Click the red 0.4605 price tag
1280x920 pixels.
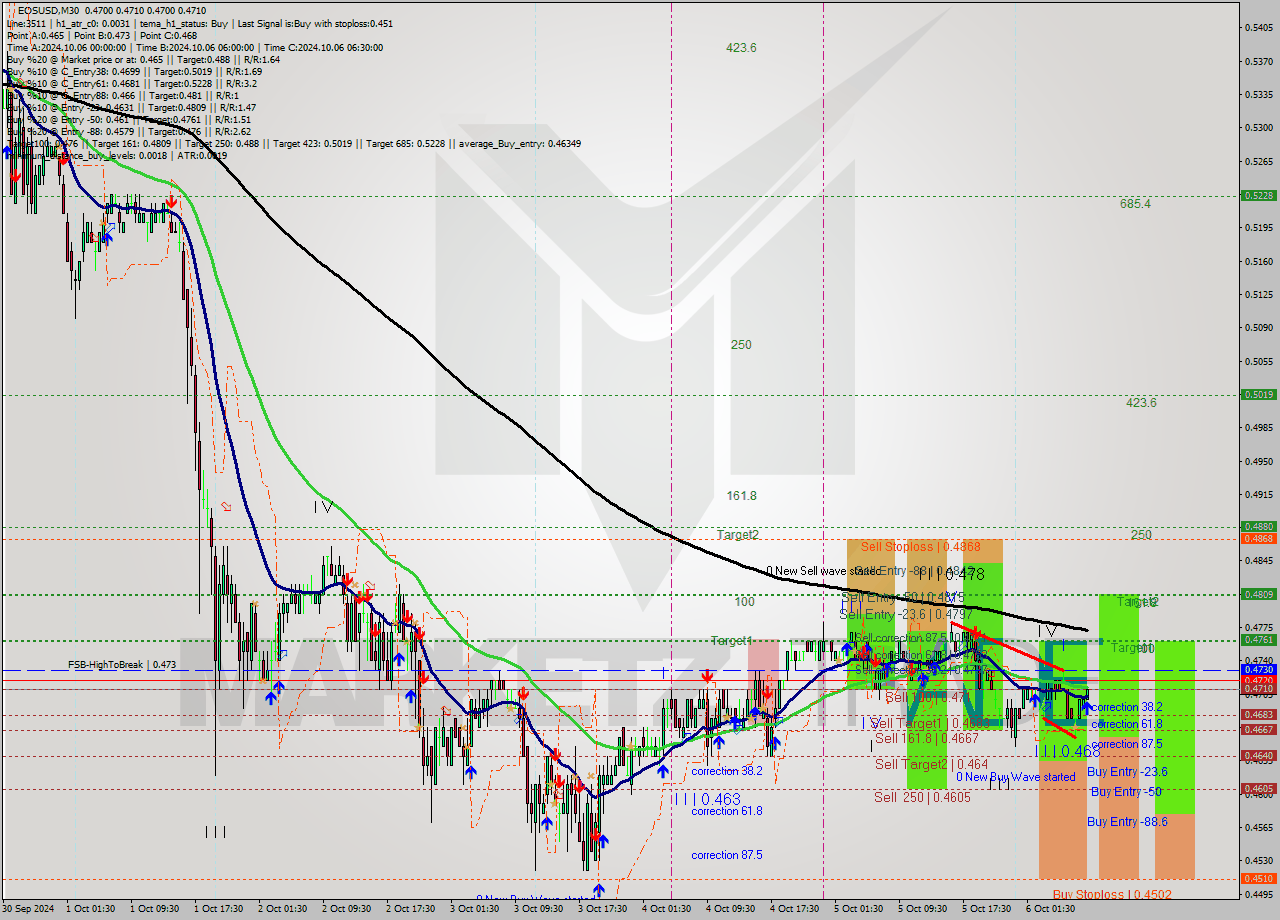click(1257, 788)
